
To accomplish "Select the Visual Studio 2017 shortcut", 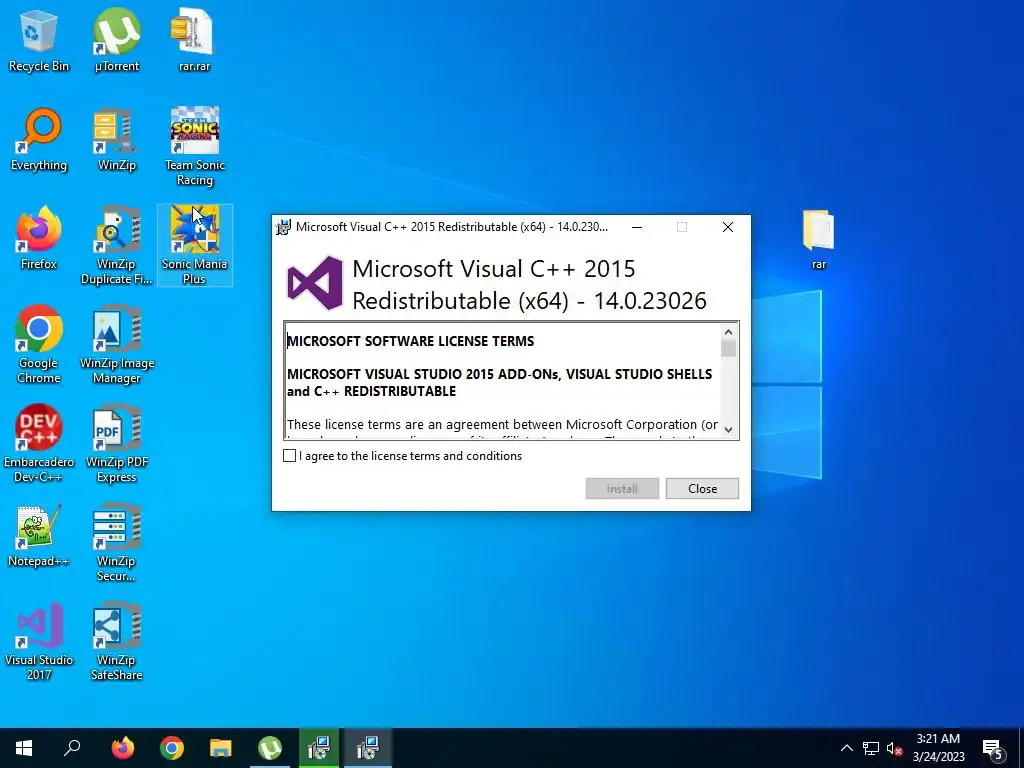I will 39,642.
